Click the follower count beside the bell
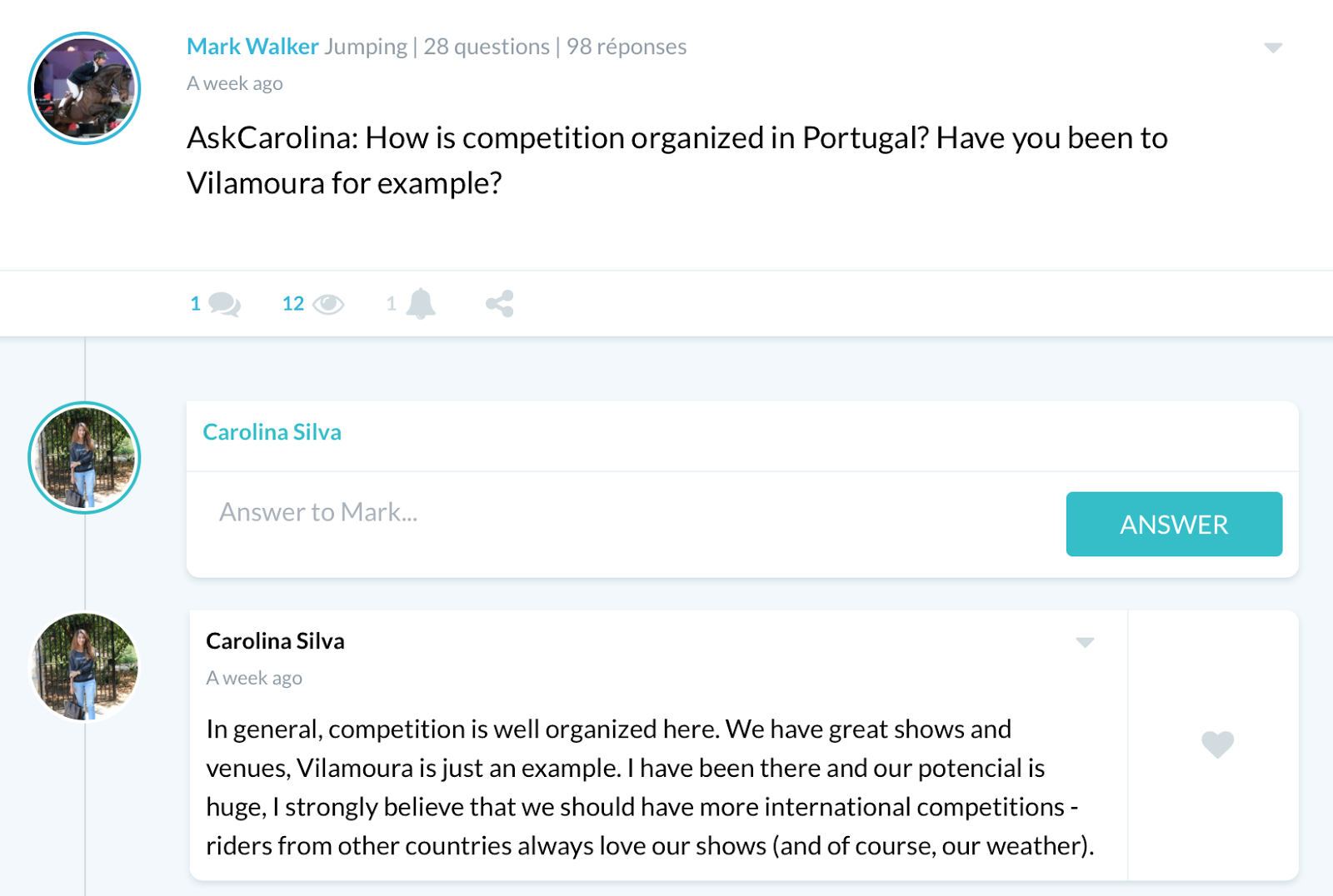 coord(392,304)
